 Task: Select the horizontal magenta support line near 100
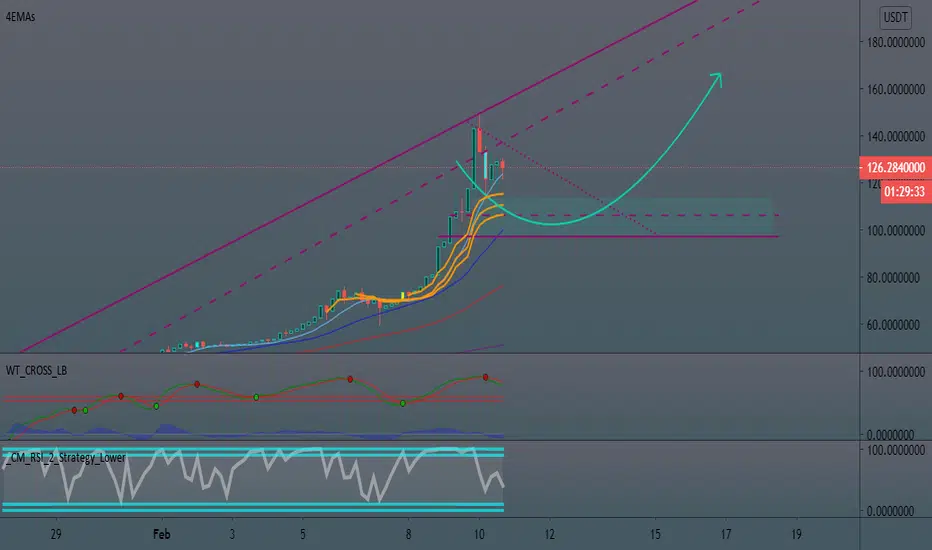point(608,237)
